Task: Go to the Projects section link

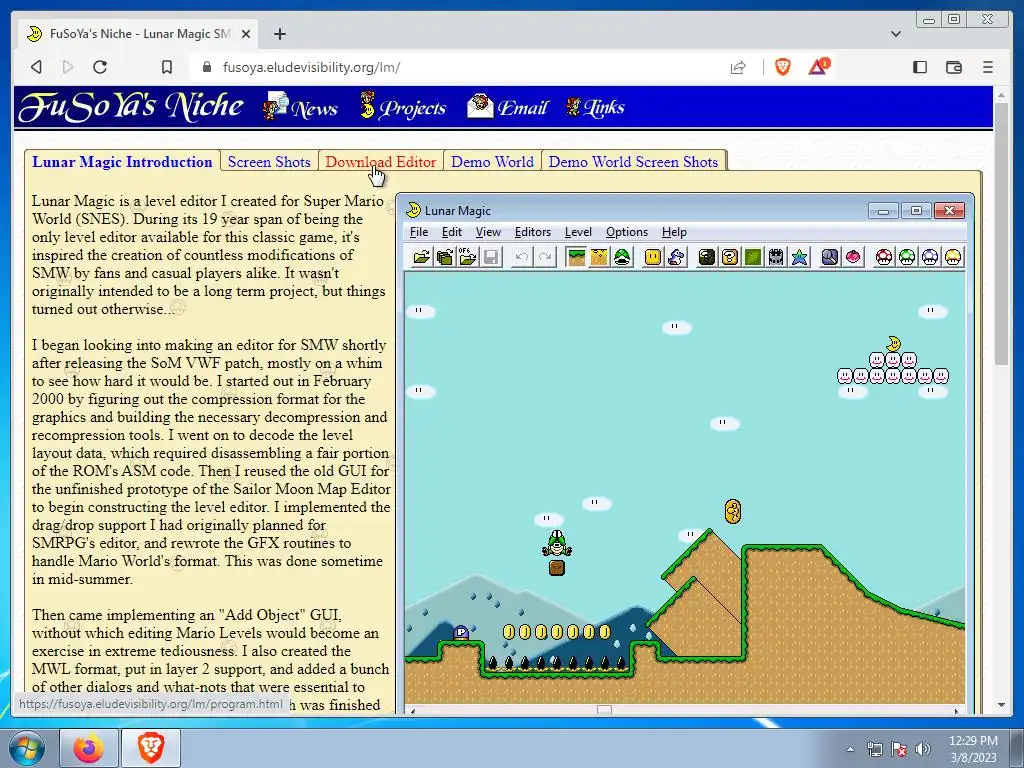Action: click(x=403, y=107)
